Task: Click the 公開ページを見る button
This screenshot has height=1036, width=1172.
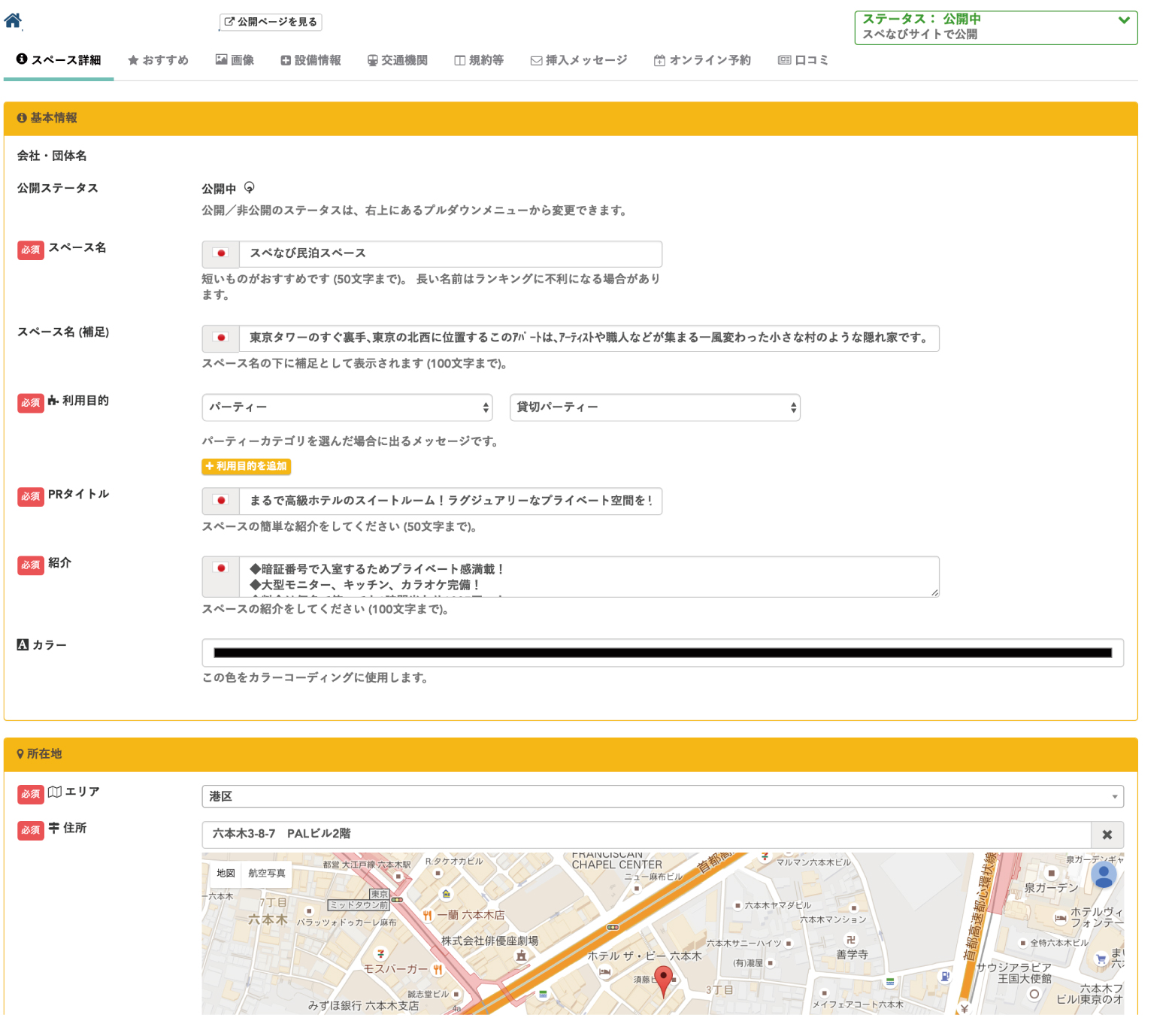Action: point(271,22)
